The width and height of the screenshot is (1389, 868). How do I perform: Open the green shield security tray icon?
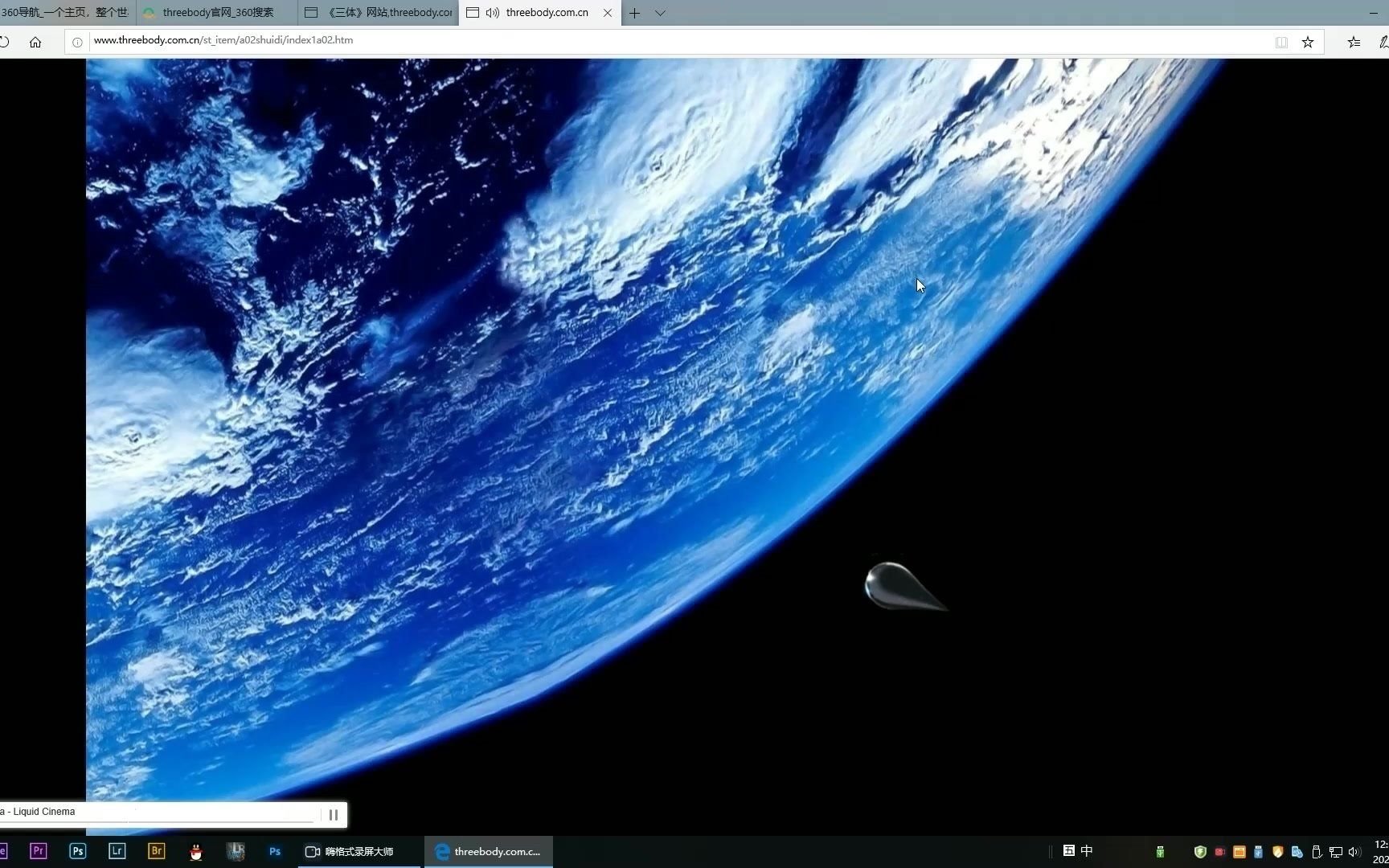[x=1200, y=852]
